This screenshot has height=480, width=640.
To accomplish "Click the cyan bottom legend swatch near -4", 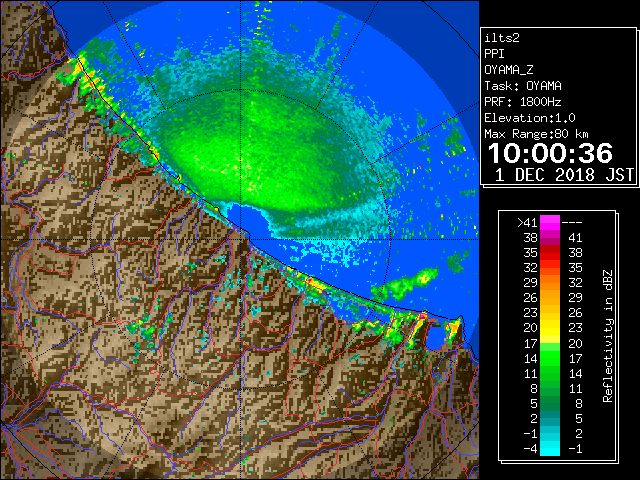I will click(550, 448).
